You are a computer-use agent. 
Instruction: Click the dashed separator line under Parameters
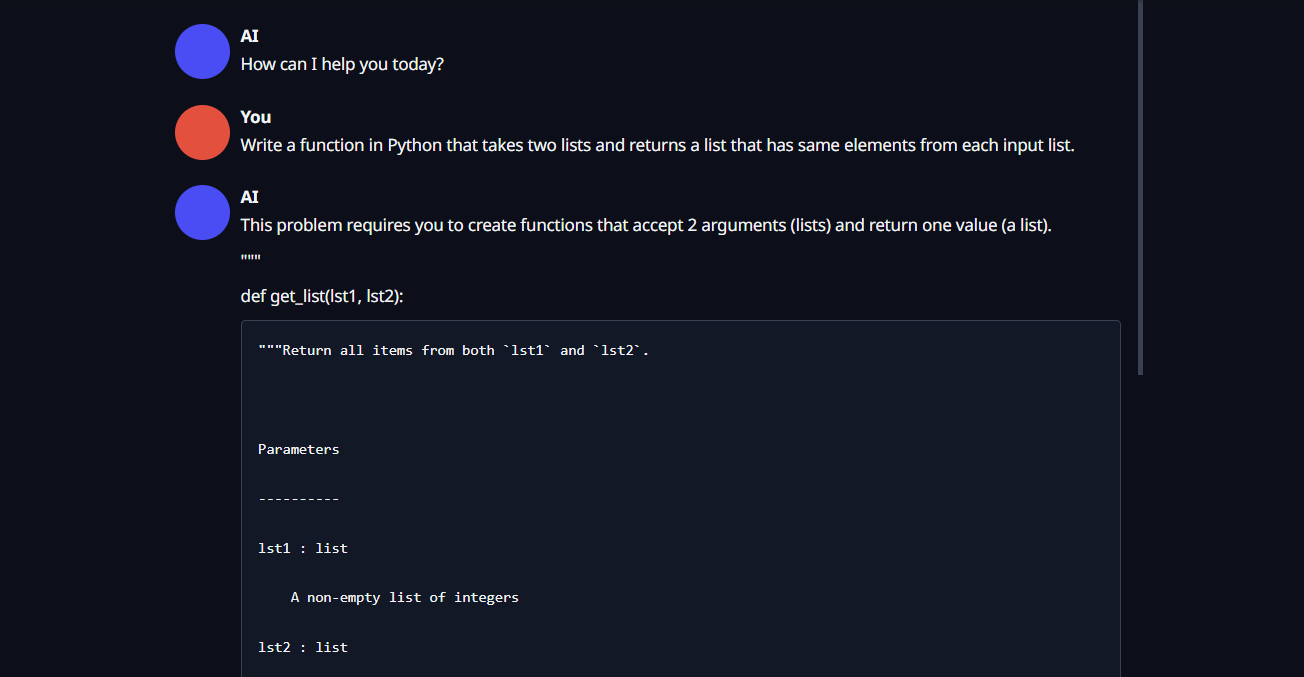(x=299, y=499)
